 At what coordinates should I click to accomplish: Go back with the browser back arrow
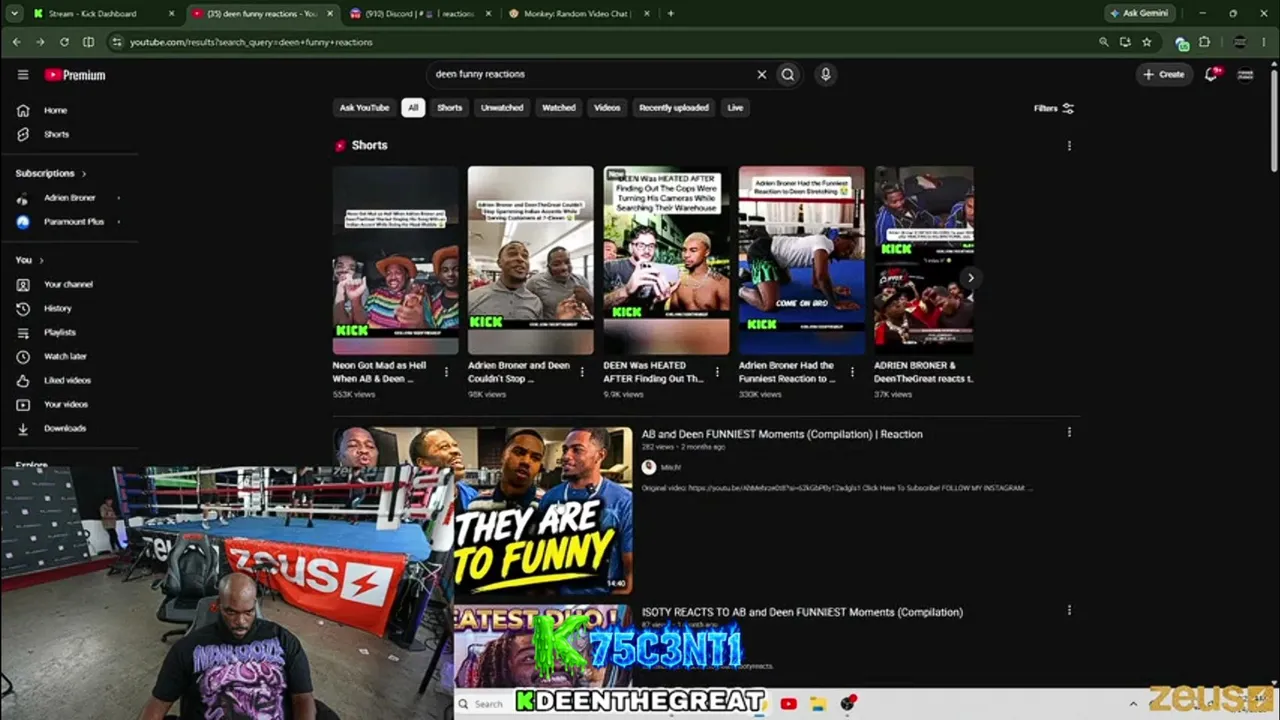point(16,42)
